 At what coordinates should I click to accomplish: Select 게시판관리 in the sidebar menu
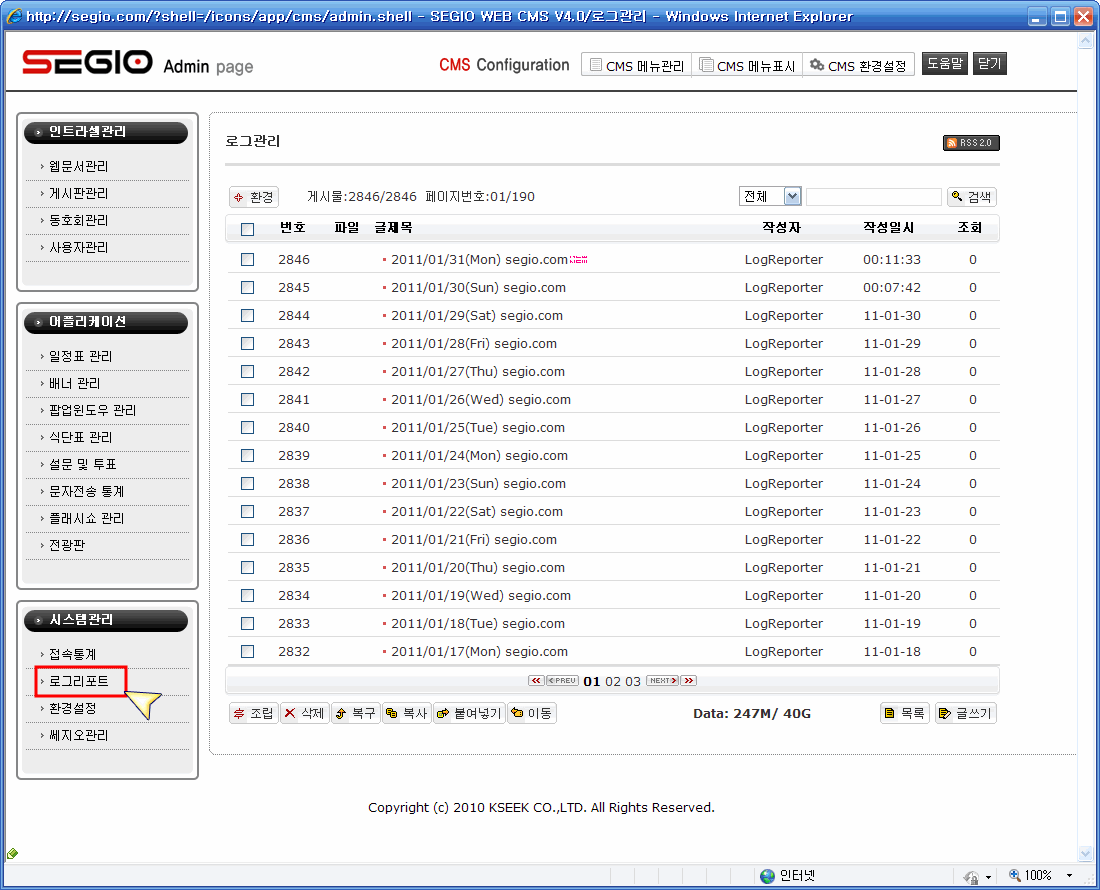(x=79, y=193)
